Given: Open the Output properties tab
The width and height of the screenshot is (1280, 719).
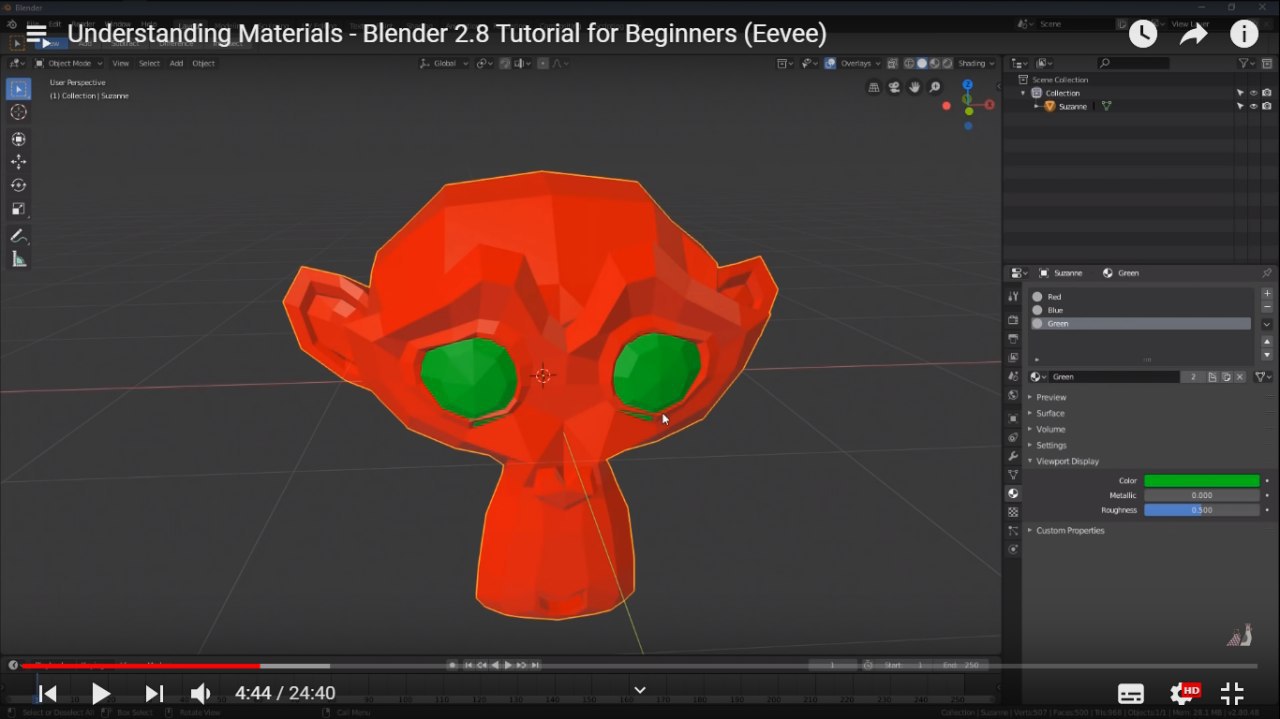Looking at the screenshot, I should click(1013, 339).
